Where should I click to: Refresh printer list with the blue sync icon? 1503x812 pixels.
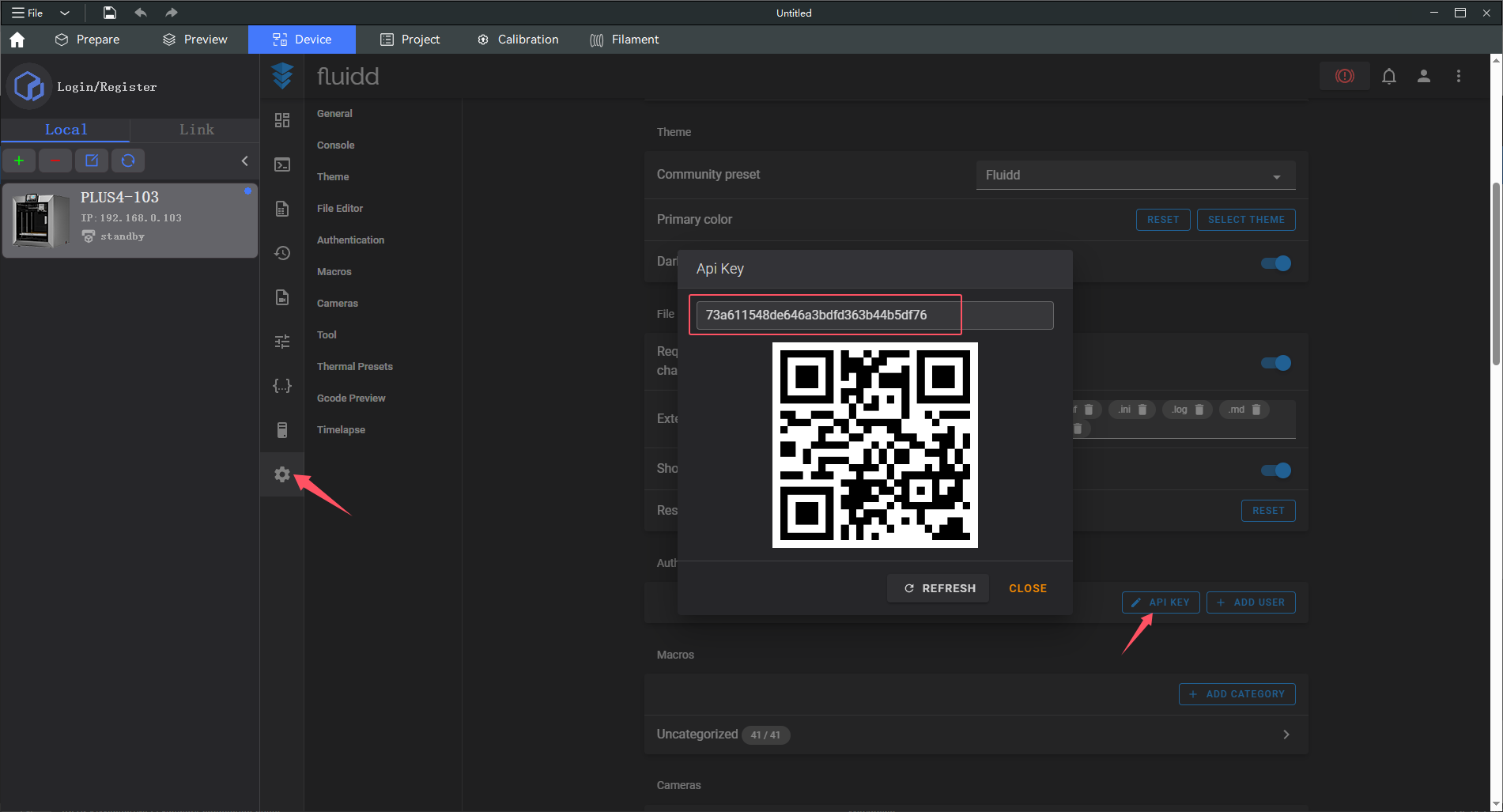tap(128, 161)
